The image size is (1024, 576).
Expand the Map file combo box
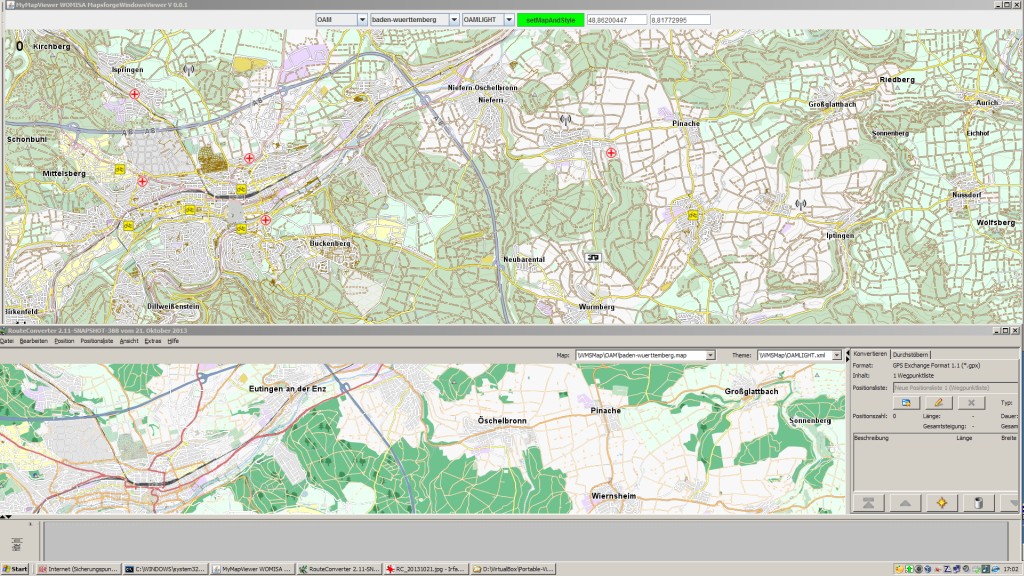click(711, 355)
